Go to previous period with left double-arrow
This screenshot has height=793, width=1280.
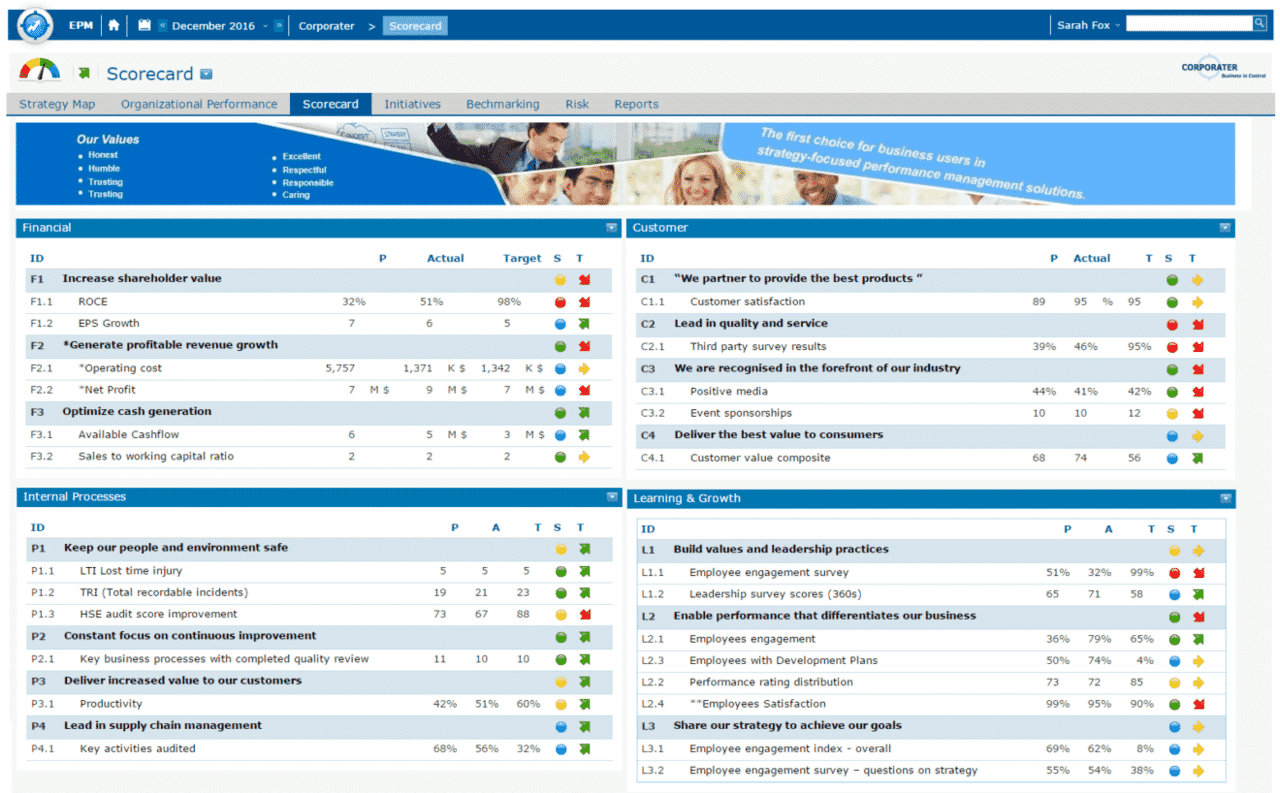[163, 26]
